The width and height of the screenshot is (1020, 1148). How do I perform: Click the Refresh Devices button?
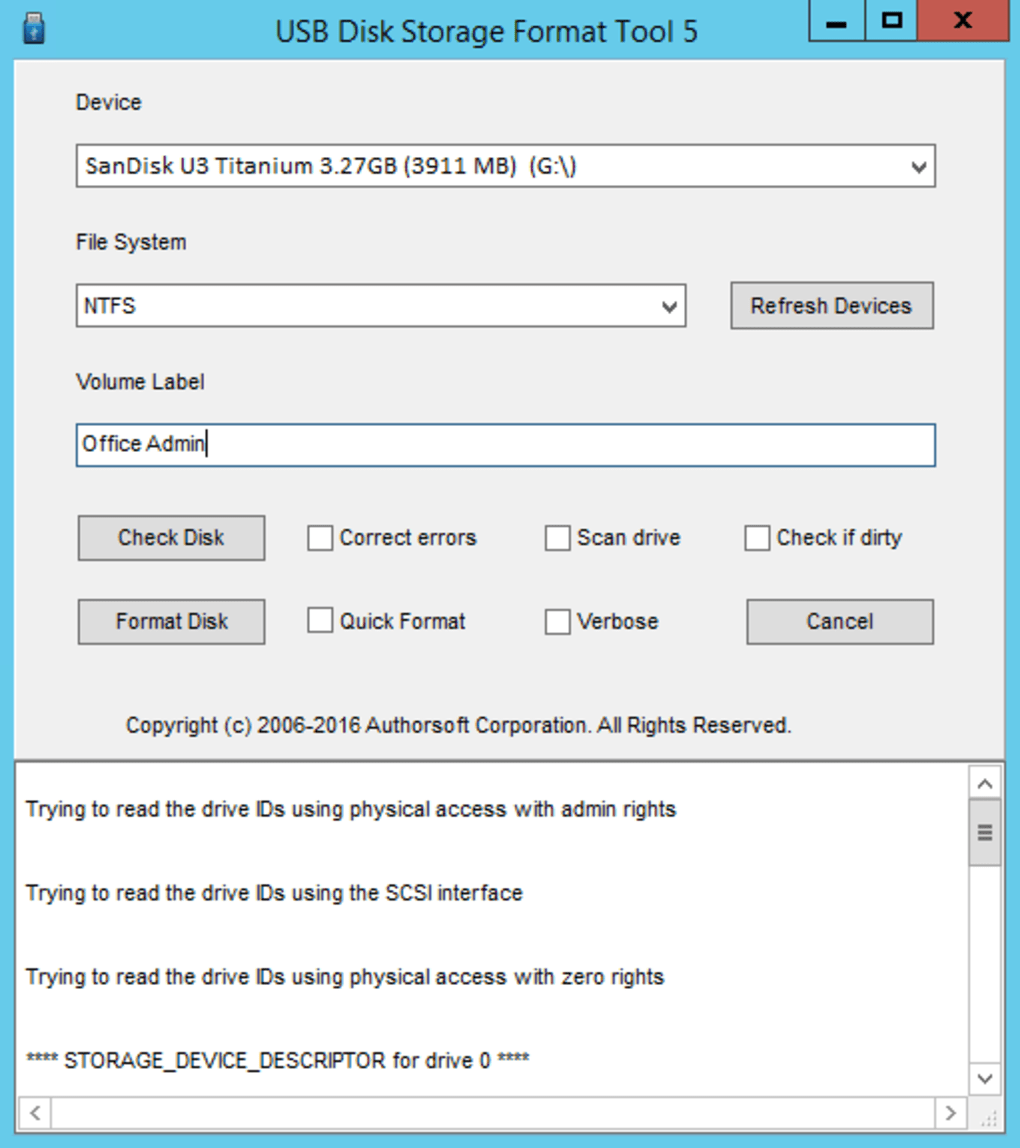click(x=831, y=306)
